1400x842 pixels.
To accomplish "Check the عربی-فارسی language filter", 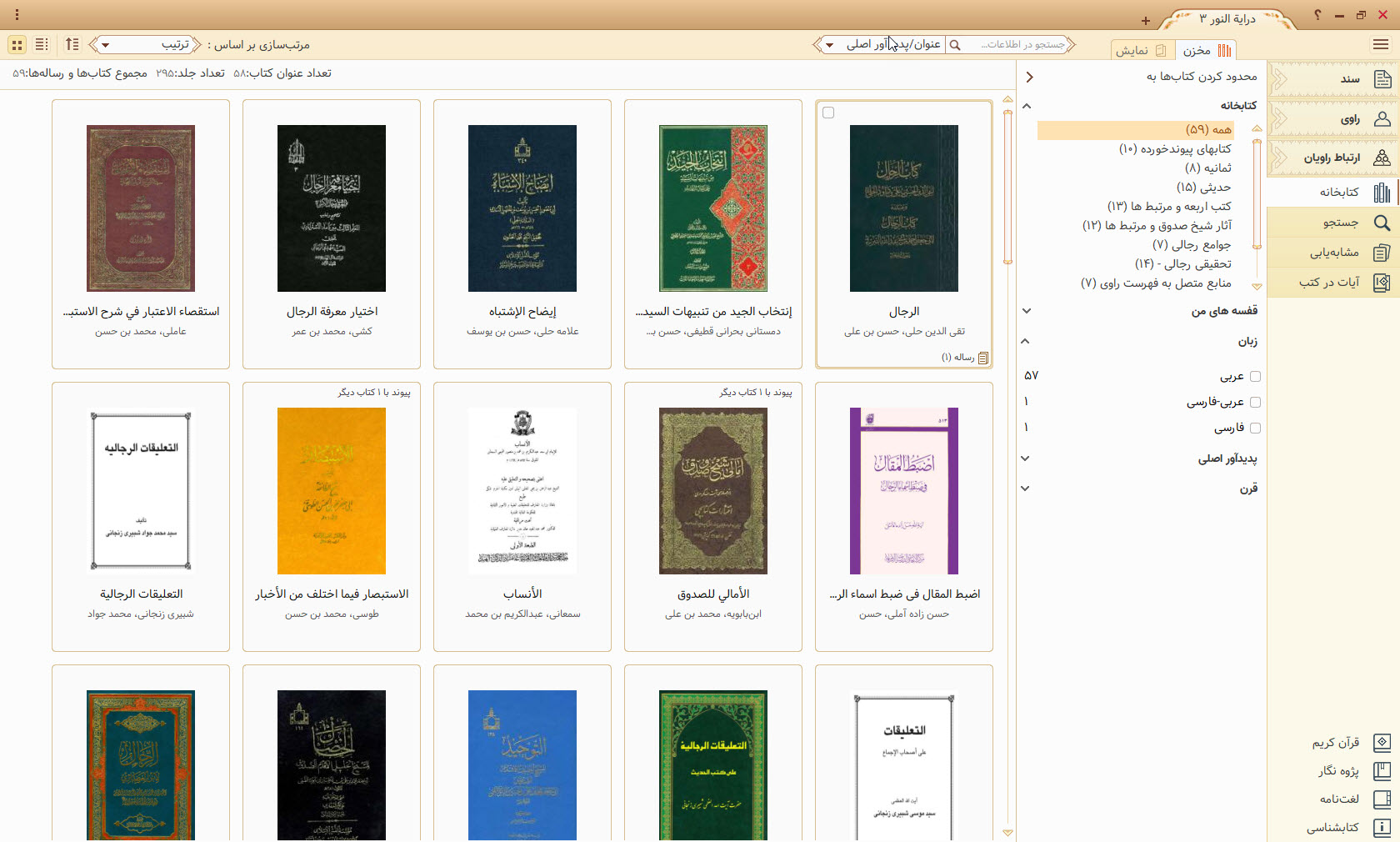I will coord(1255,403).
